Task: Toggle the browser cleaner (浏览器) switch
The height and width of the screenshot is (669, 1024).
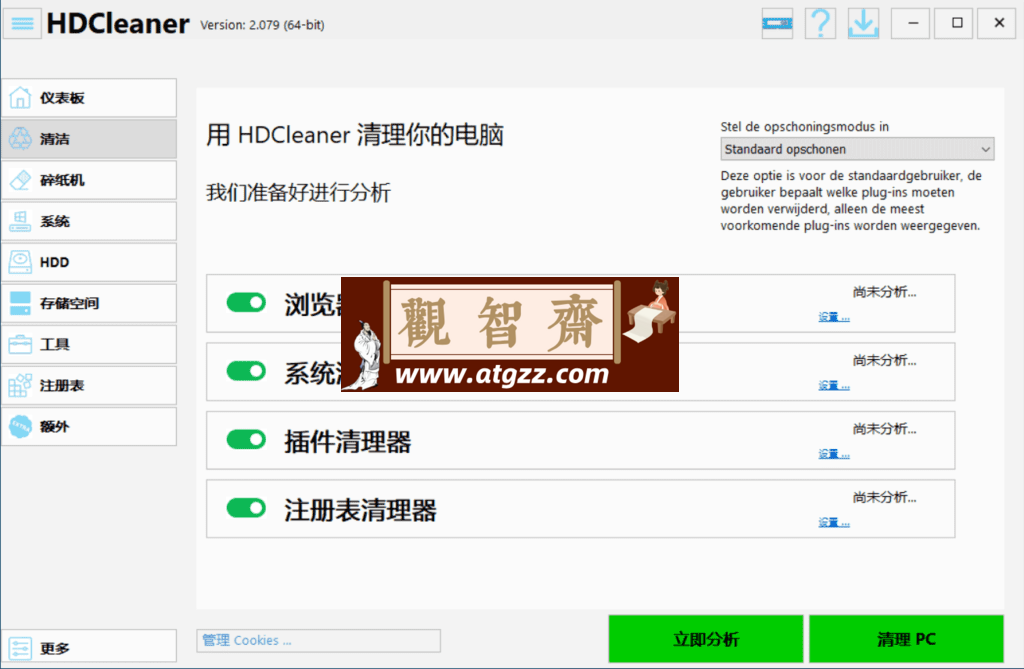Action: (246, 302)
